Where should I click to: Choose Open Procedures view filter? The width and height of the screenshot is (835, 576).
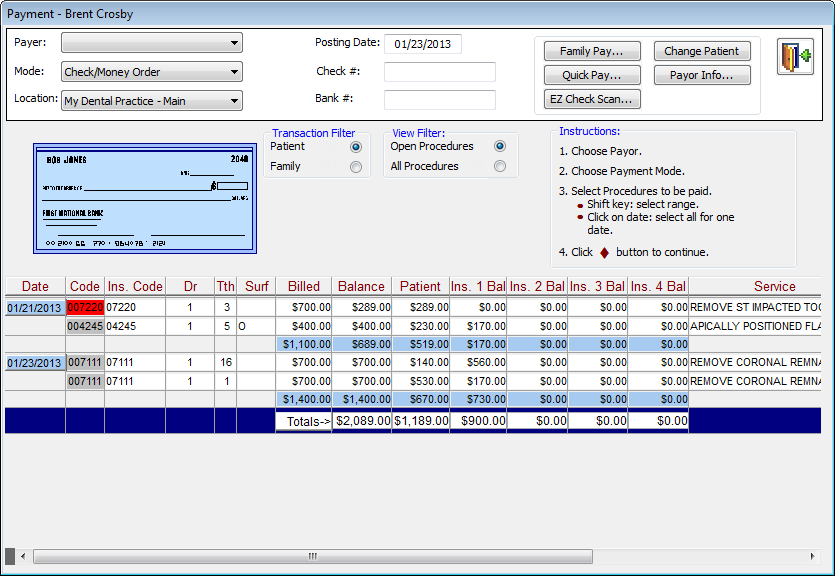500,147
